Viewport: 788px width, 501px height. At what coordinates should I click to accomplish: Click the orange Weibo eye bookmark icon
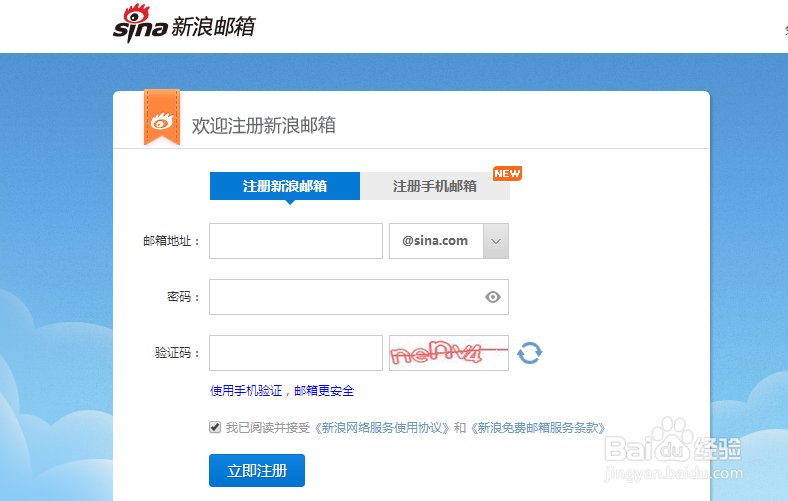(x=162, y=118)
